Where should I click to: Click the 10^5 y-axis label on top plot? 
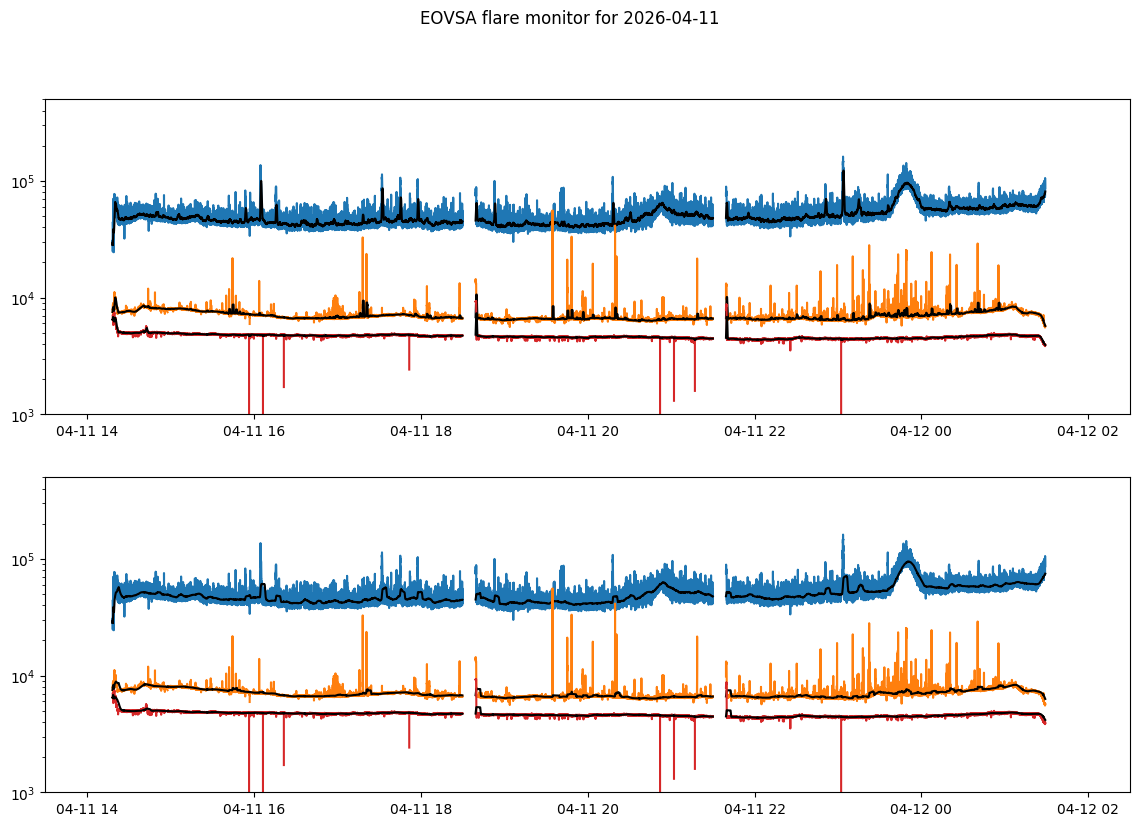pyautogui.click(x=26, y=182)
